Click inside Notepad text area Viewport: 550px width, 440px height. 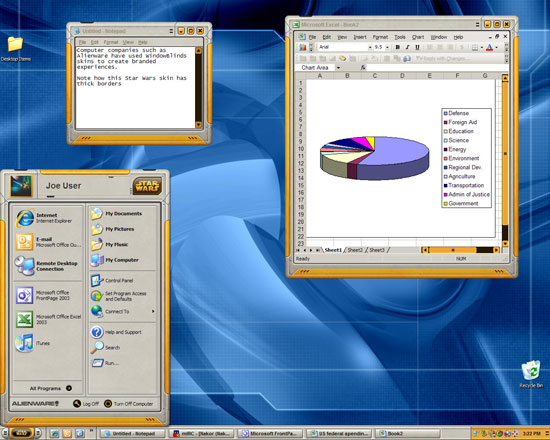pyautogui.click(x=135, y=88)
